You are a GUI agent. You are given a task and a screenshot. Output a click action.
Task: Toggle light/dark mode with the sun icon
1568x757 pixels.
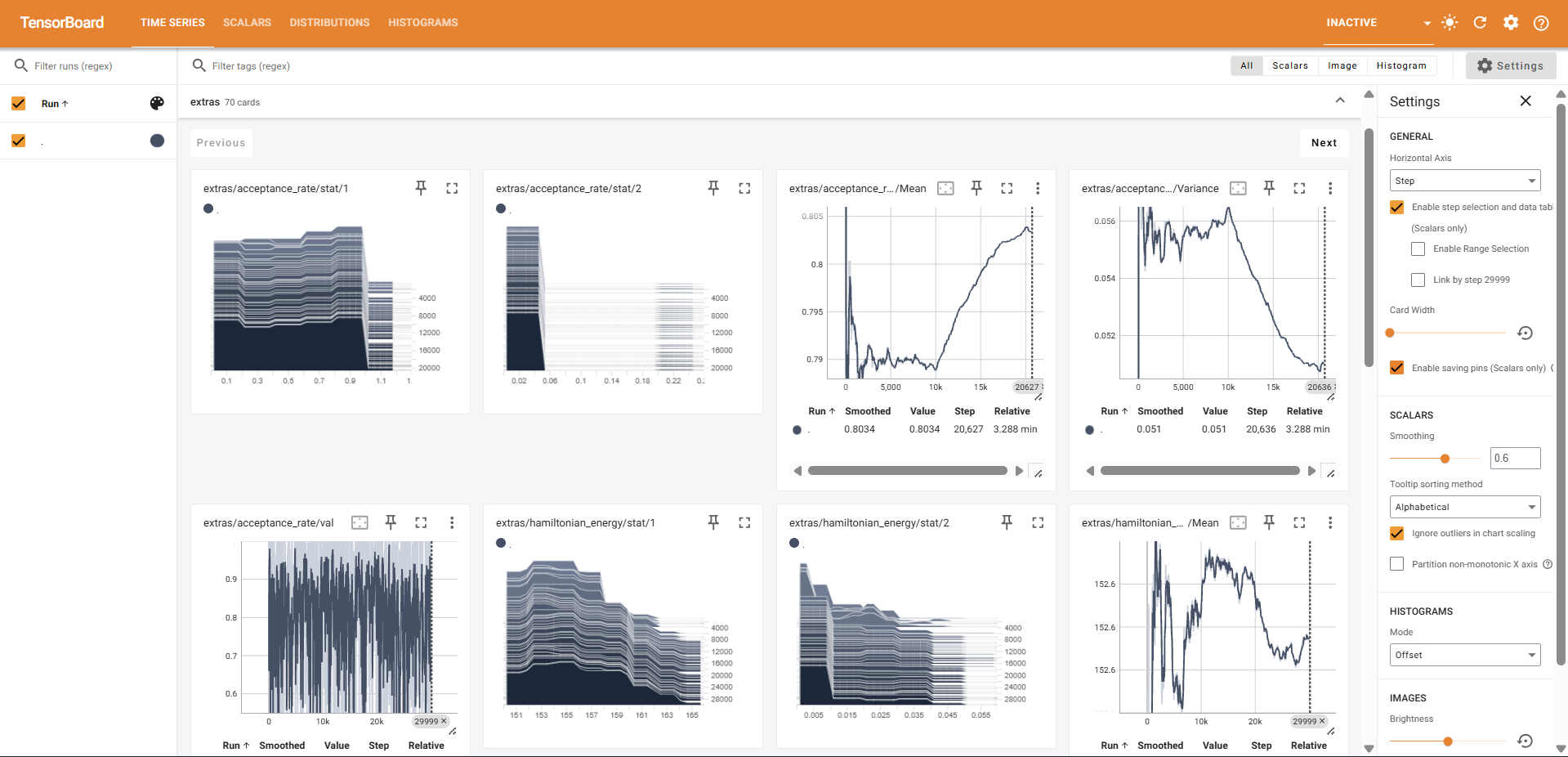point(1449,22)
